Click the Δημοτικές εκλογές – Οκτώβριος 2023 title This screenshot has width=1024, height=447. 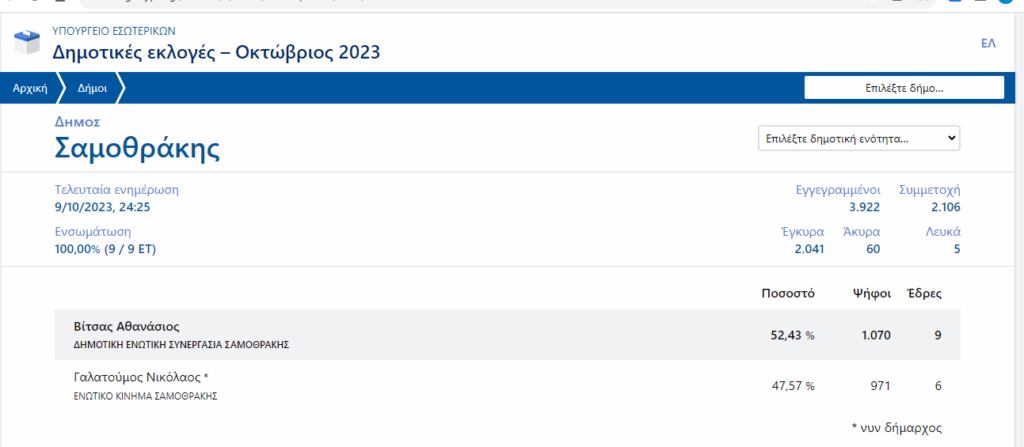tap(216, 52)
